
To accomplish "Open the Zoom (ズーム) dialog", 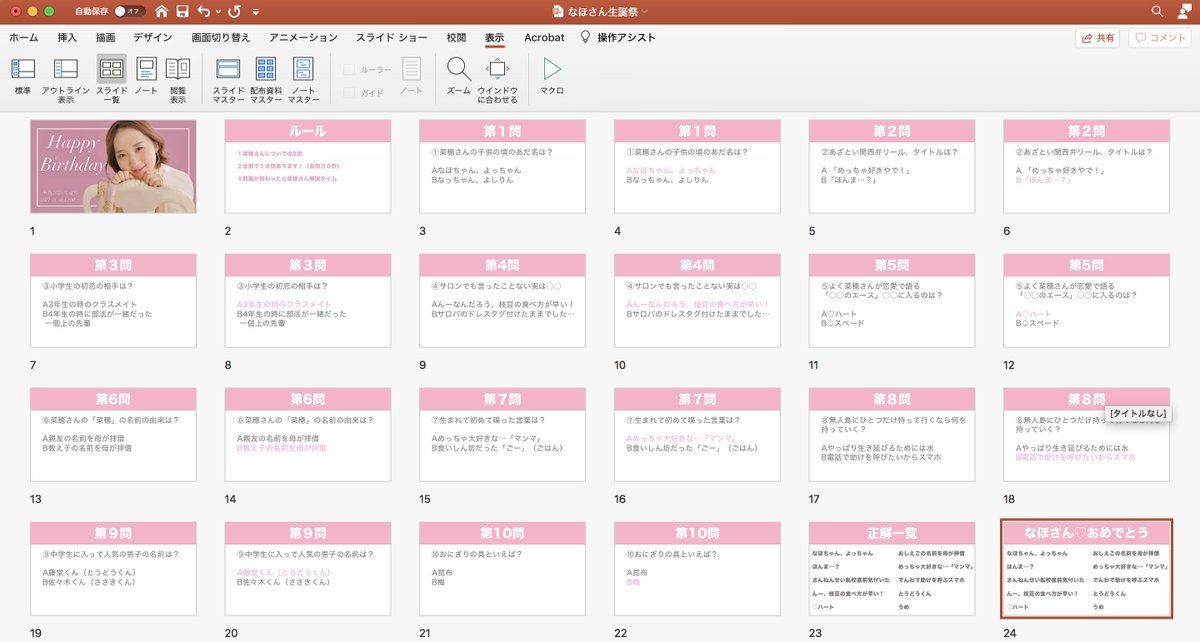I will 459,77.
